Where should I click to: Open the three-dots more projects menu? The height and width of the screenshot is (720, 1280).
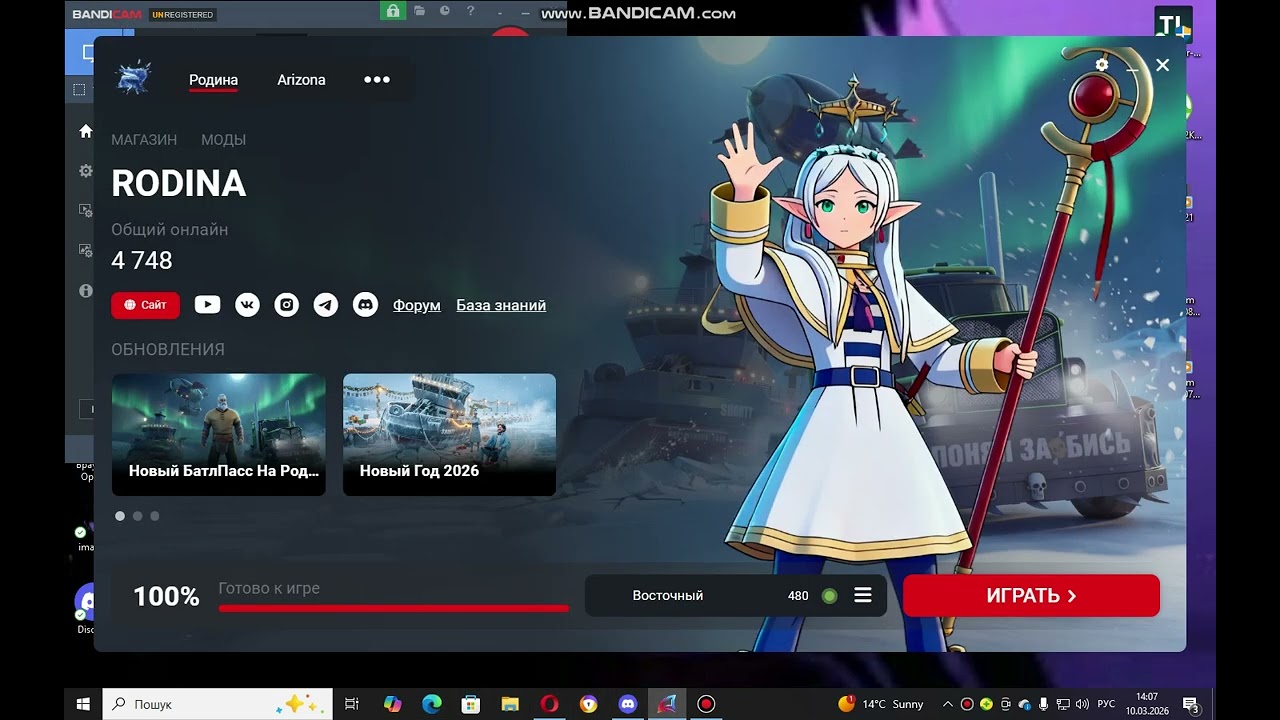[377, 80]
